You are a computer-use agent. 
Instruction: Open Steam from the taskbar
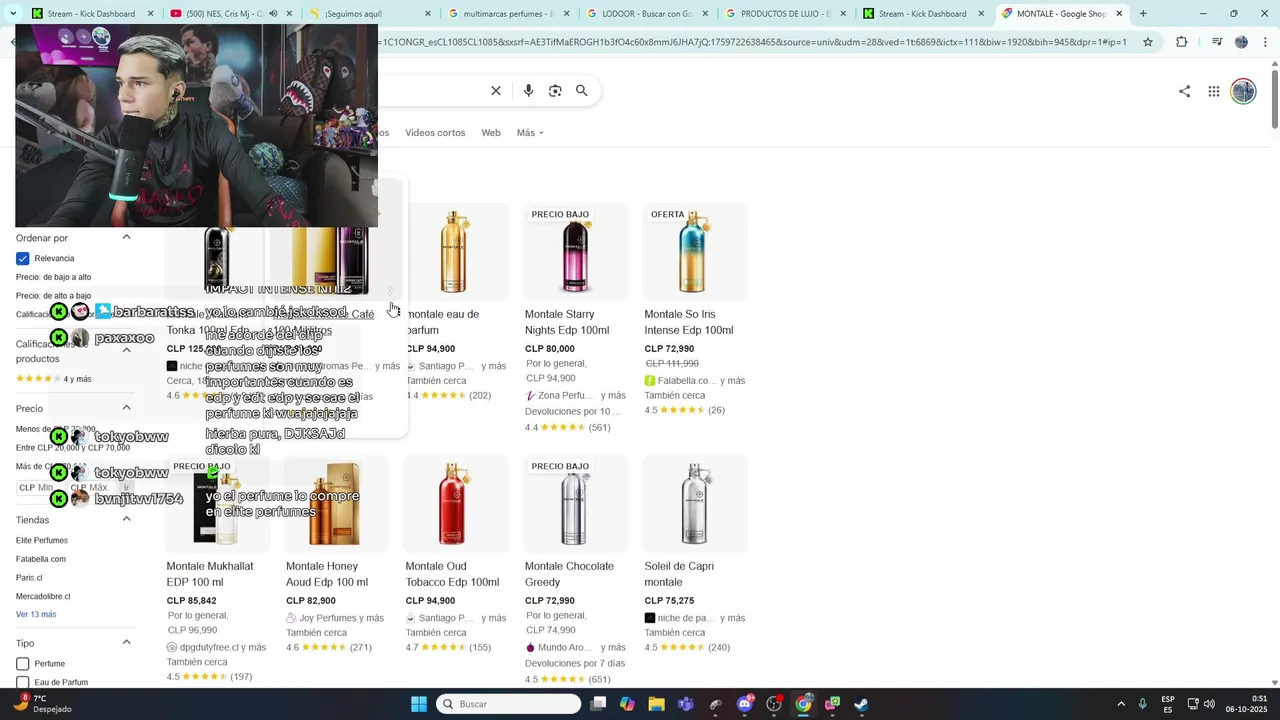(x=861, y=704)
